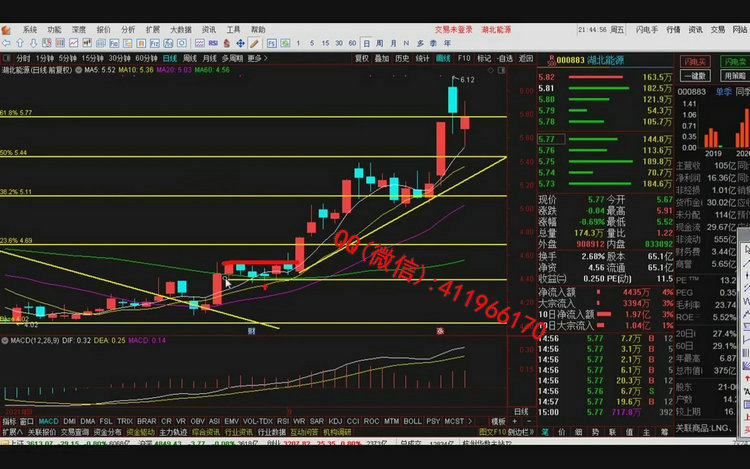The height and width of the screenshot is (469, 750).
Task: Open the 窗口 window menu
Action: [x=27, y=421]
